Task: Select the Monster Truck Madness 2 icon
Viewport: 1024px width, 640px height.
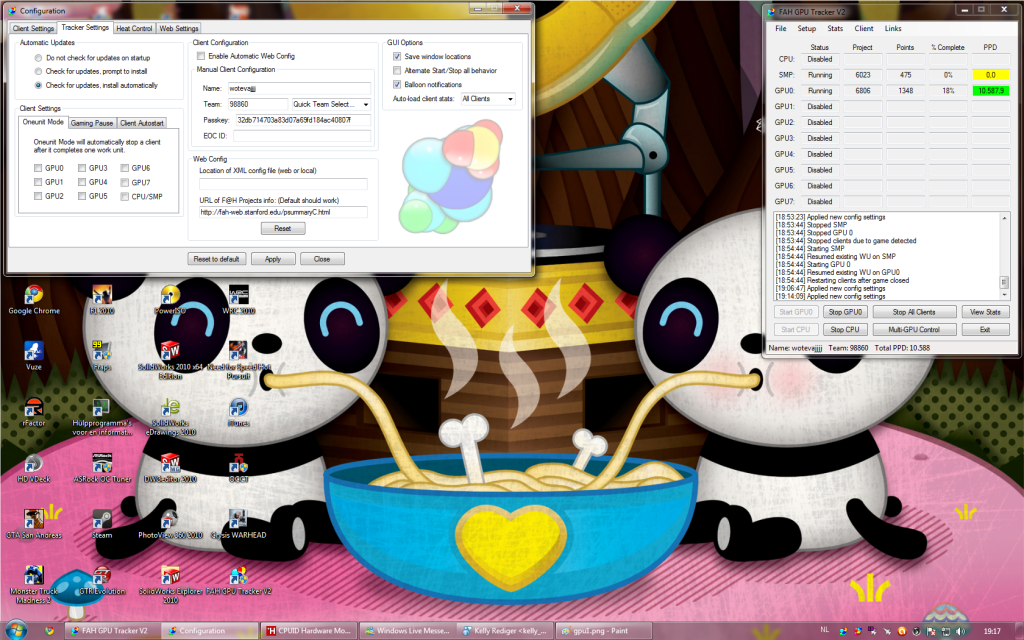Action: click(34, 584)
